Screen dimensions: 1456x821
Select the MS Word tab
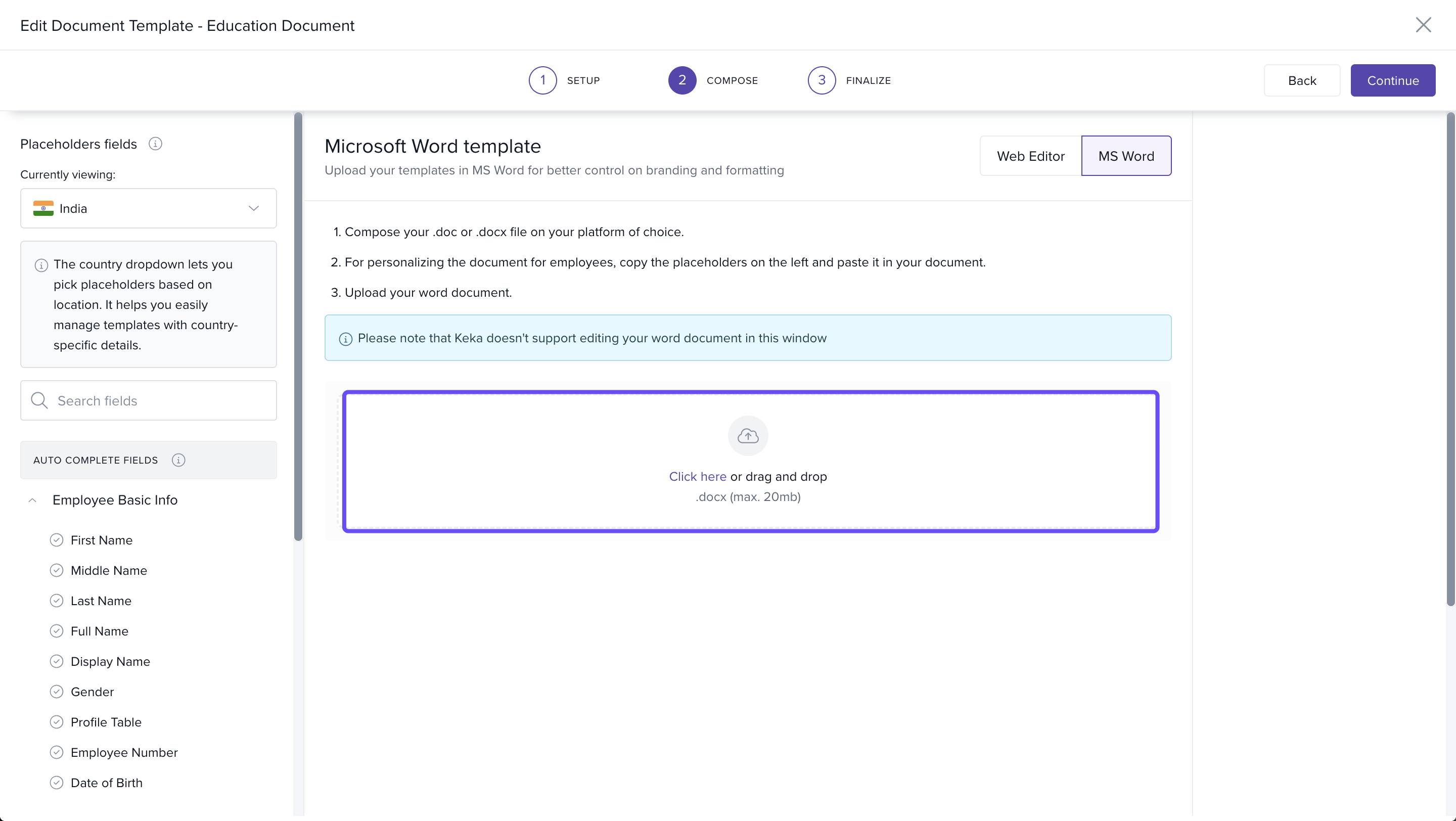(1125, 156)
